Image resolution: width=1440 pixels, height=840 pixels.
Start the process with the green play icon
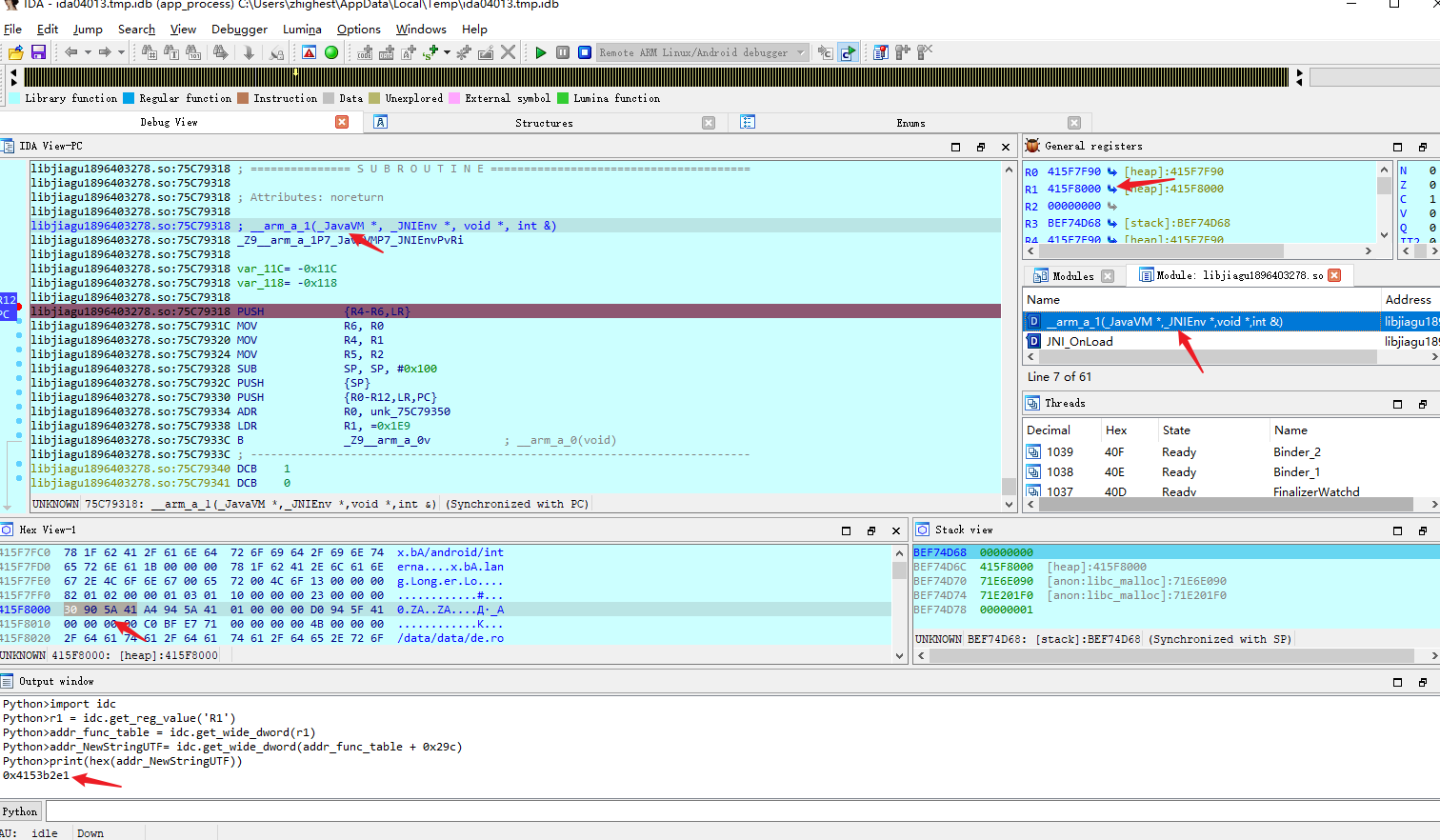tap(541, 52)
